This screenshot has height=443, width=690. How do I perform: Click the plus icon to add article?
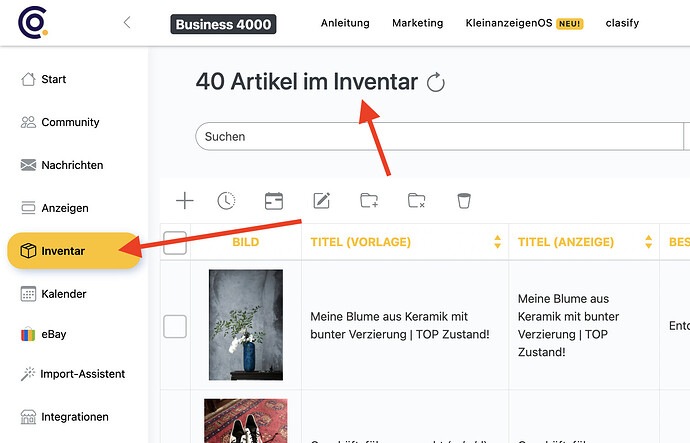[x=185, y=201]
